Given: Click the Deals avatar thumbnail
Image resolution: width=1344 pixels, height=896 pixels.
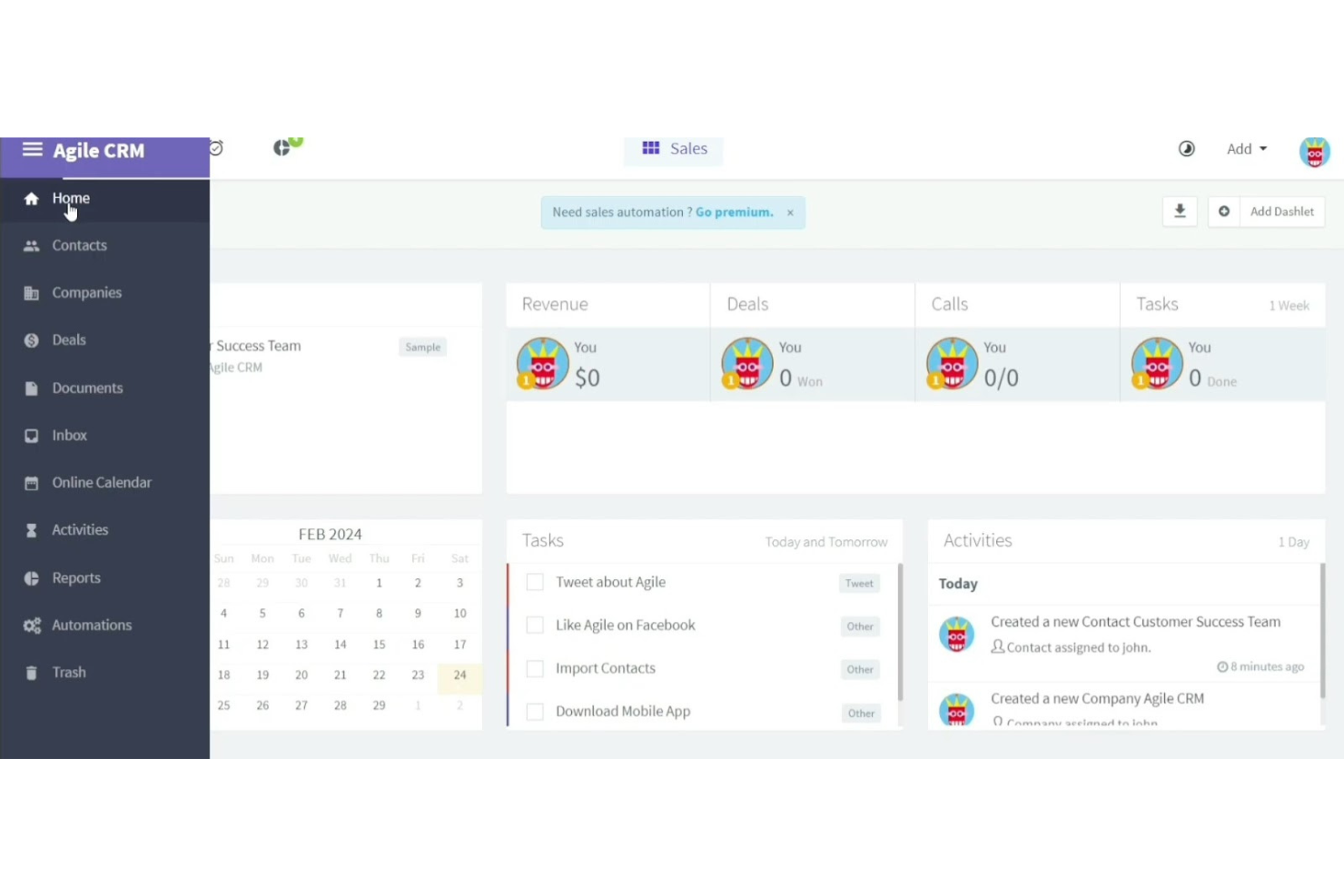Looking at the screenshot, I should (x=747, y=363).
